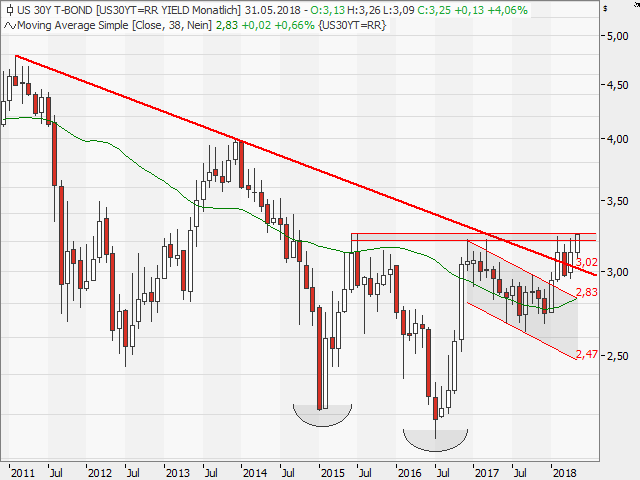Click the 2014 label on time axis

pyautogui.click(x=255, y=473)
